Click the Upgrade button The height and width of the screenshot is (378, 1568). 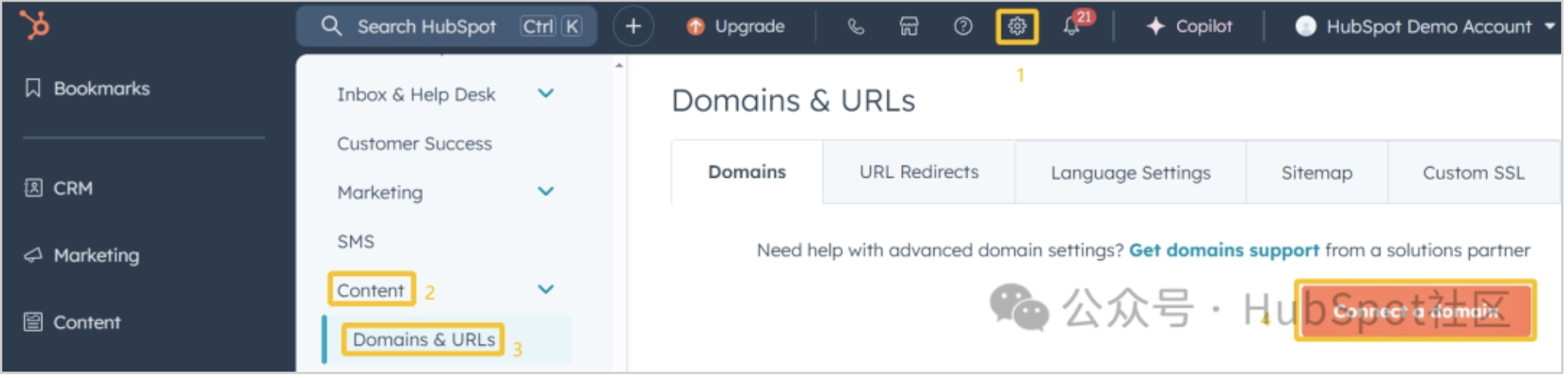coord(736,26)
